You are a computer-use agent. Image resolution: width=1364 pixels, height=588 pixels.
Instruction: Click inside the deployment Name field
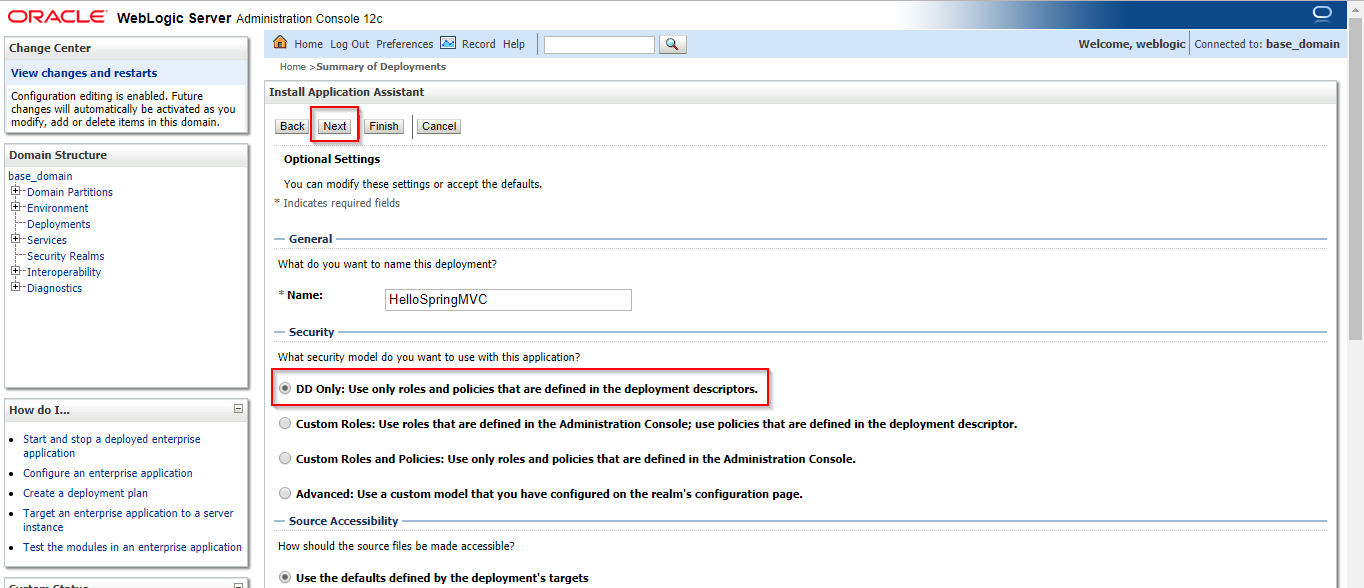point(508,299)
